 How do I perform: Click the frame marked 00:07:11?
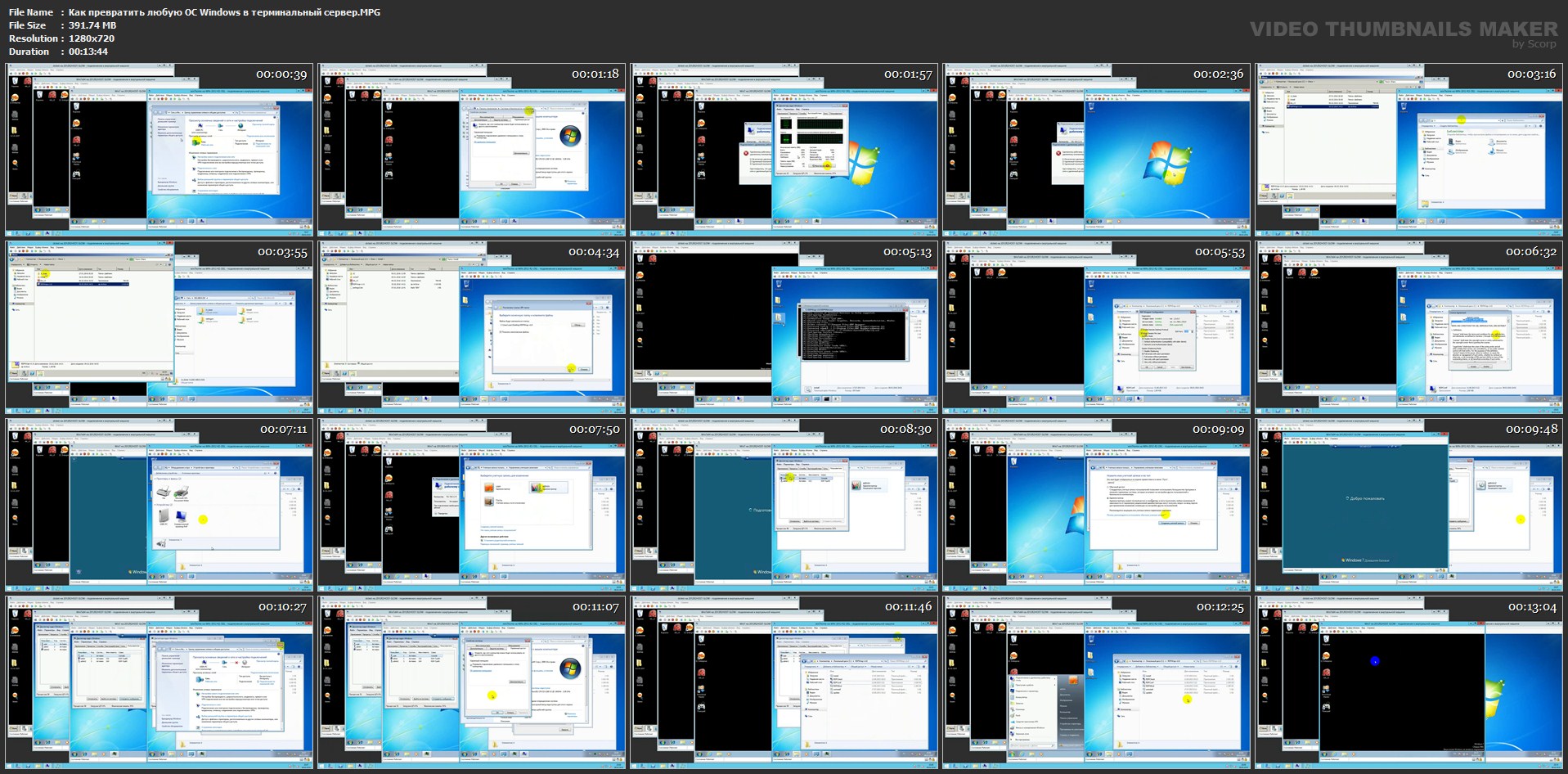click(159, 505)
